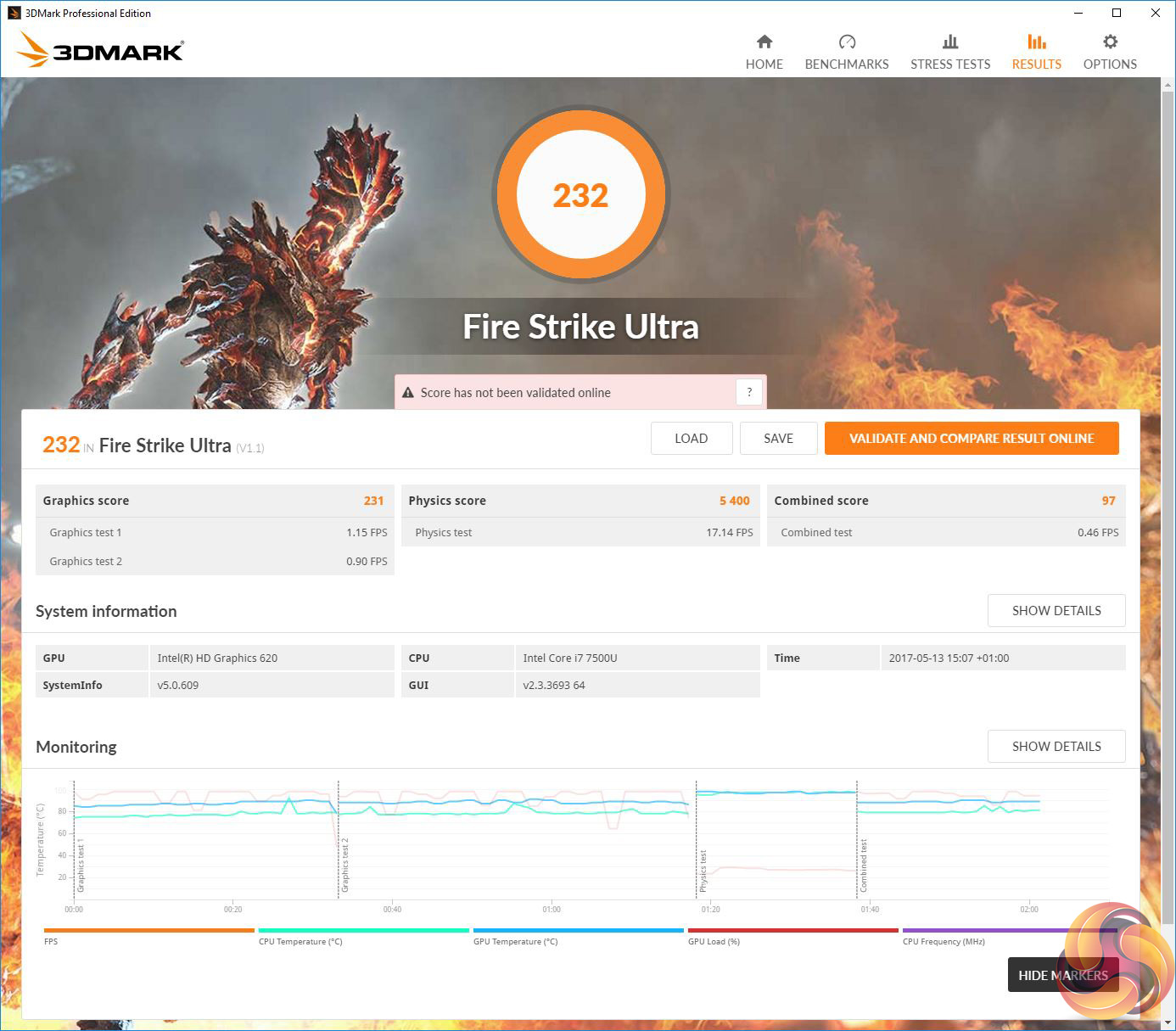Click the CPU Temperature (°C) legend label

[300, 942]
